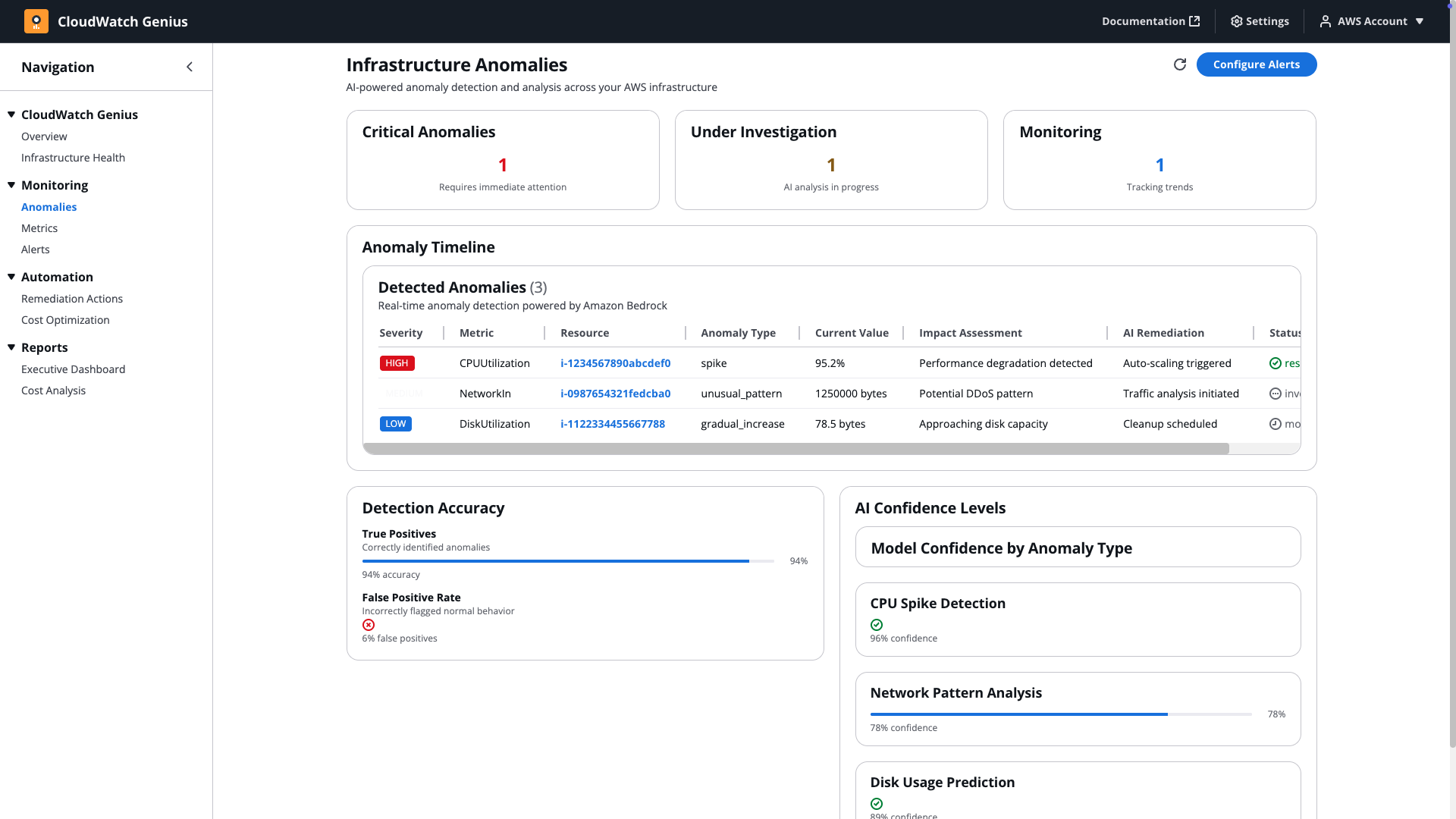Open the Metrics navigation item
Image resolution: width=1456 pixels, height=819 pixels.
pos(39,228)
